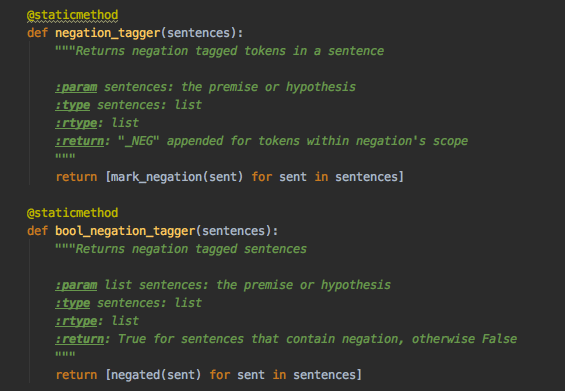
Task: Click the @staticmethod decorator above bool_negation_tagger
Action: point(72,213)
